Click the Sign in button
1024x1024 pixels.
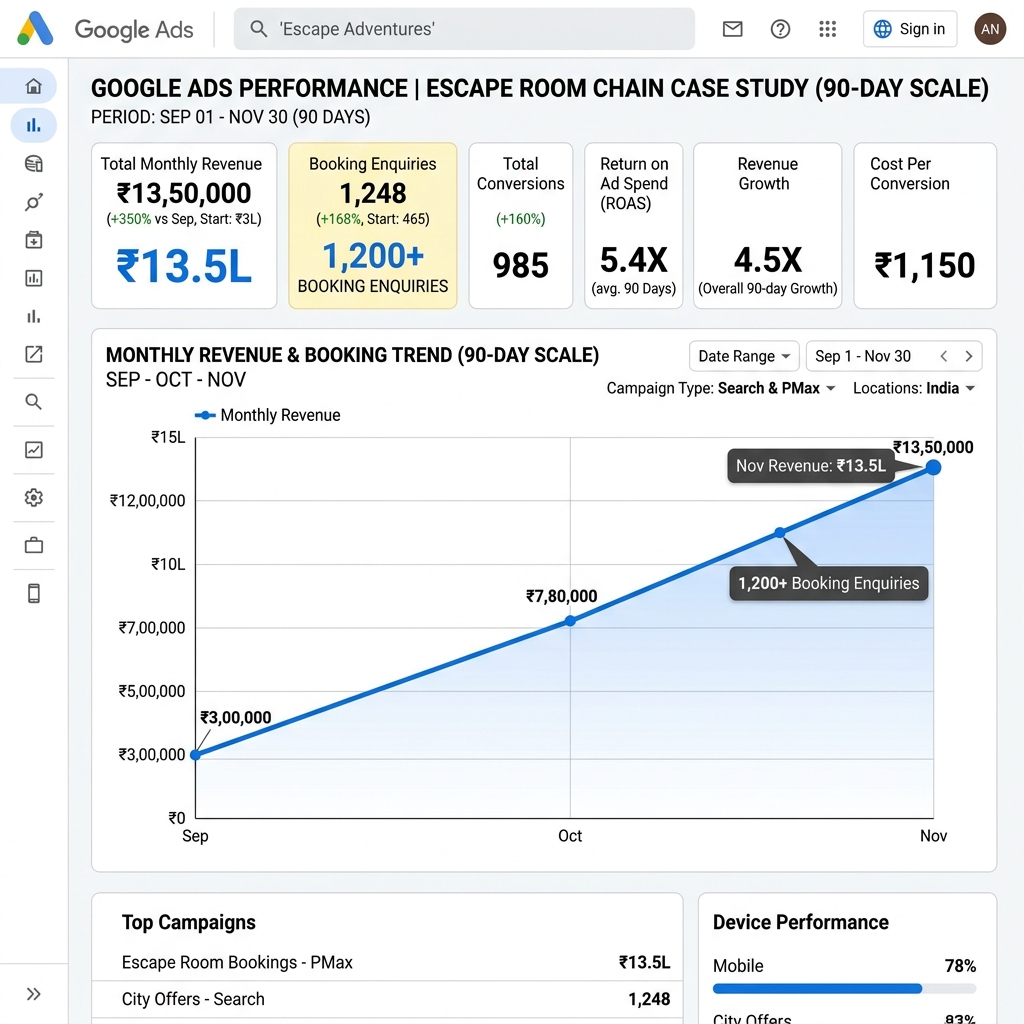910,29
